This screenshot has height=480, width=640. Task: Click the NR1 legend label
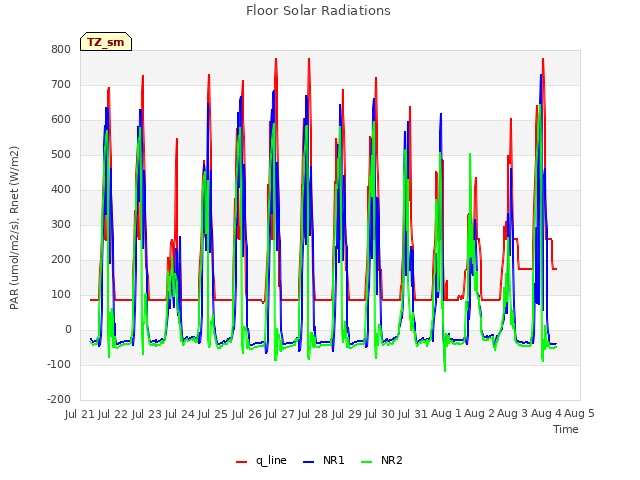(333, 460)
